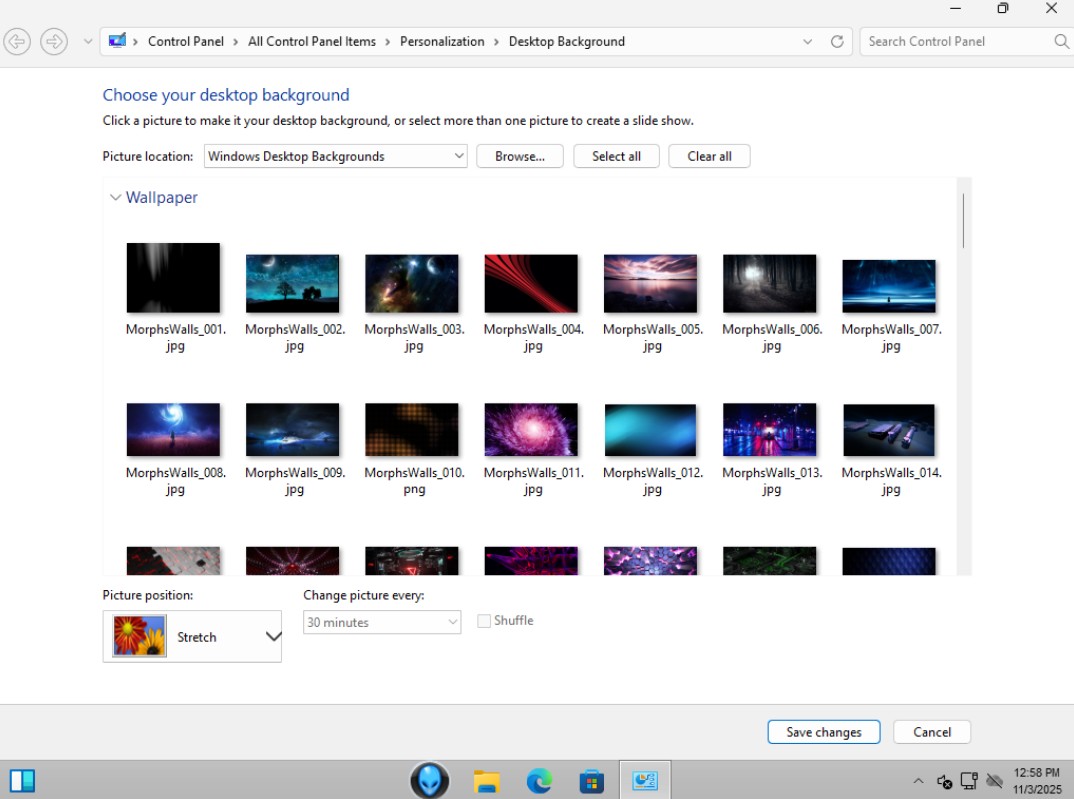Click the network icon in system tray

point(969,781)
